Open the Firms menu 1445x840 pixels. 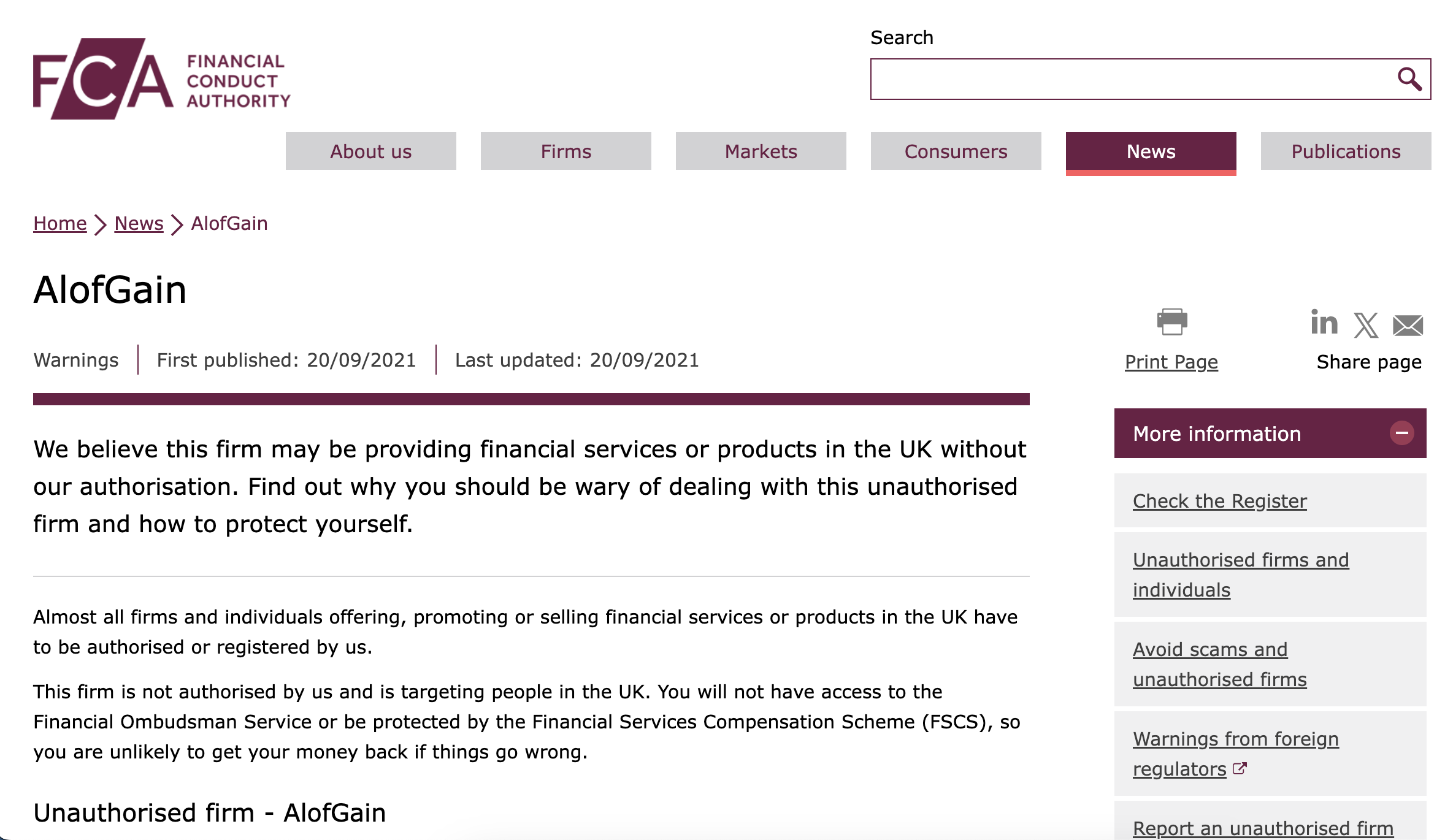(566, 151)
